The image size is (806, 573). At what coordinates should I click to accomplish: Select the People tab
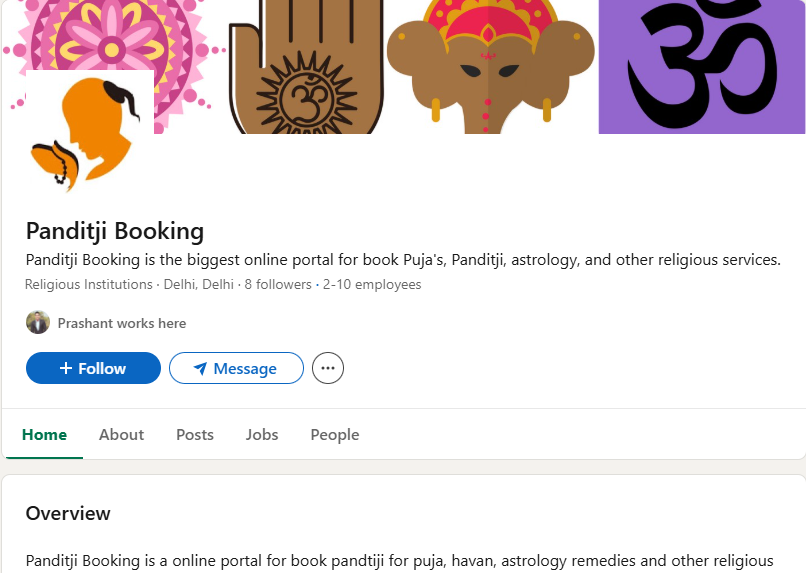point(335,435)
